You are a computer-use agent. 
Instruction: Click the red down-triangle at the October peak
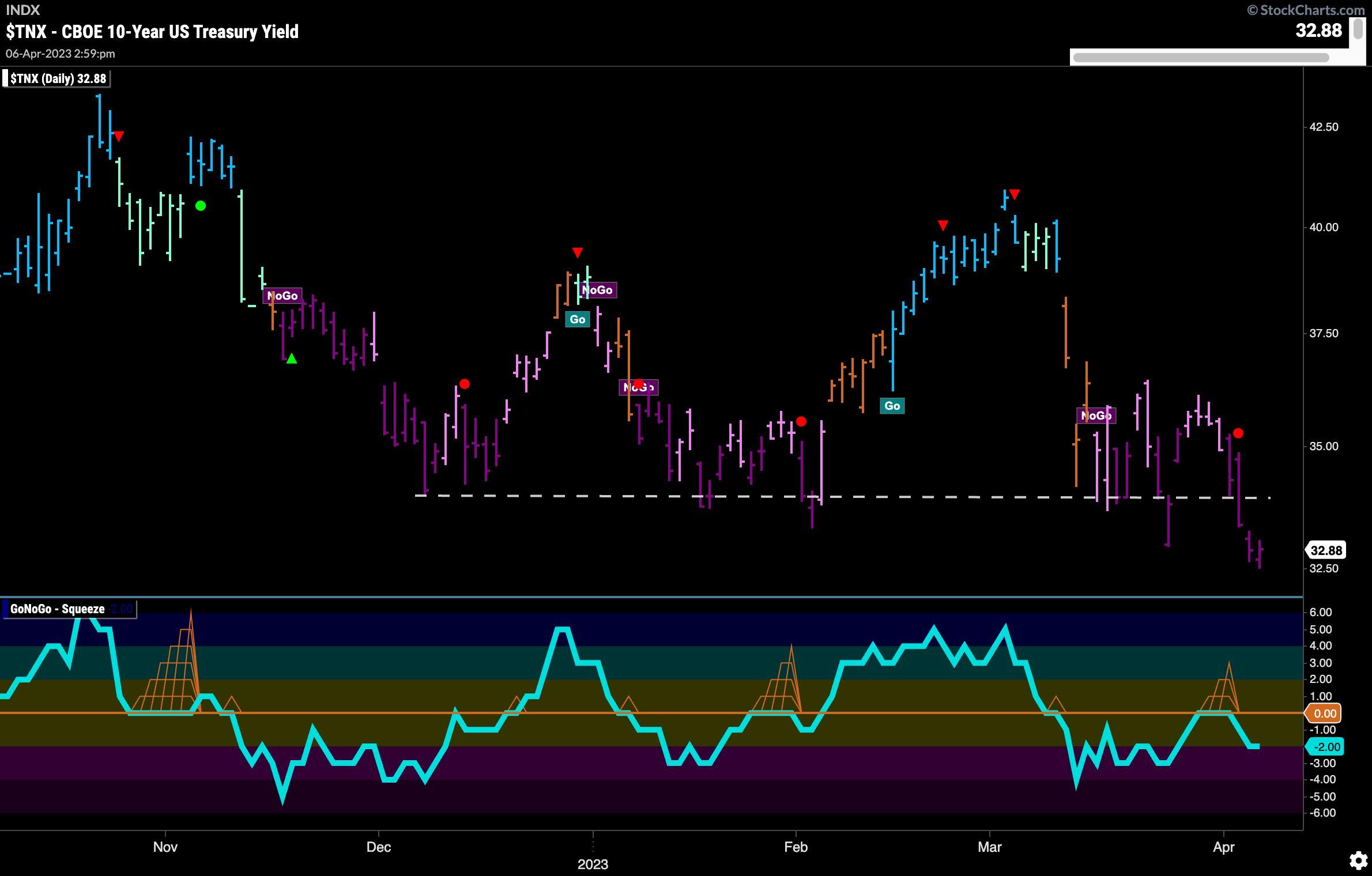(x=119, y=137)
